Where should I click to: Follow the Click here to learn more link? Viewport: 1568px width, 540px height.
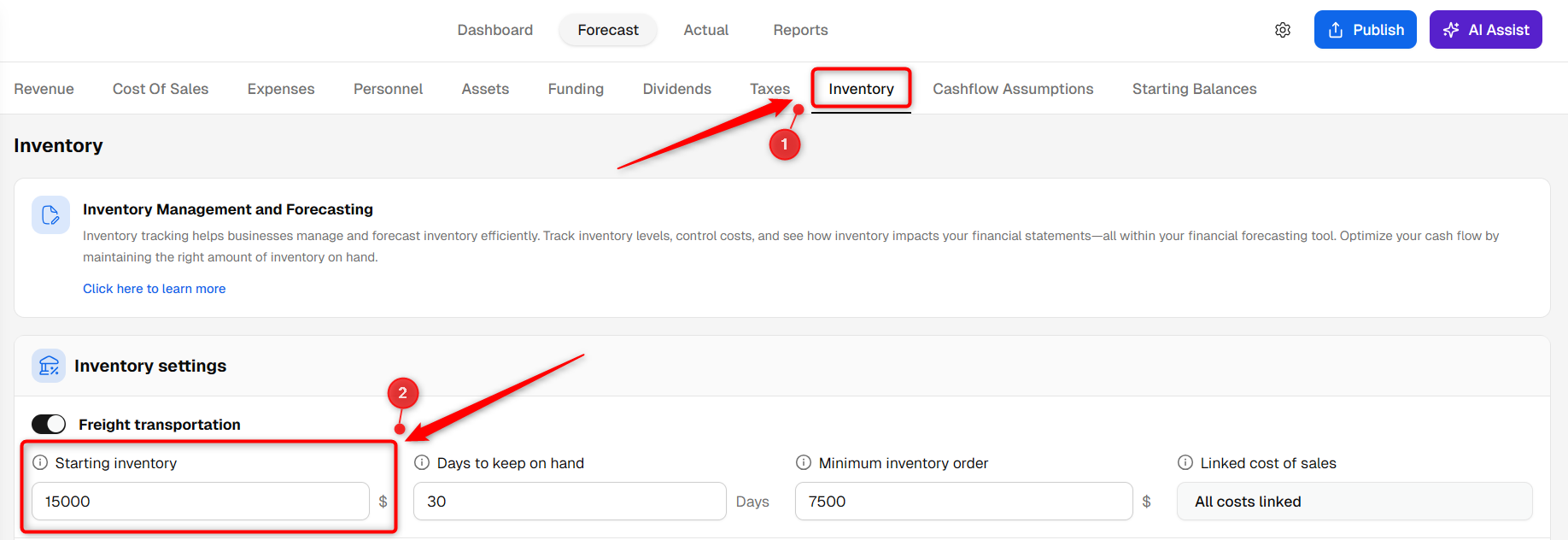coord(155,289)
